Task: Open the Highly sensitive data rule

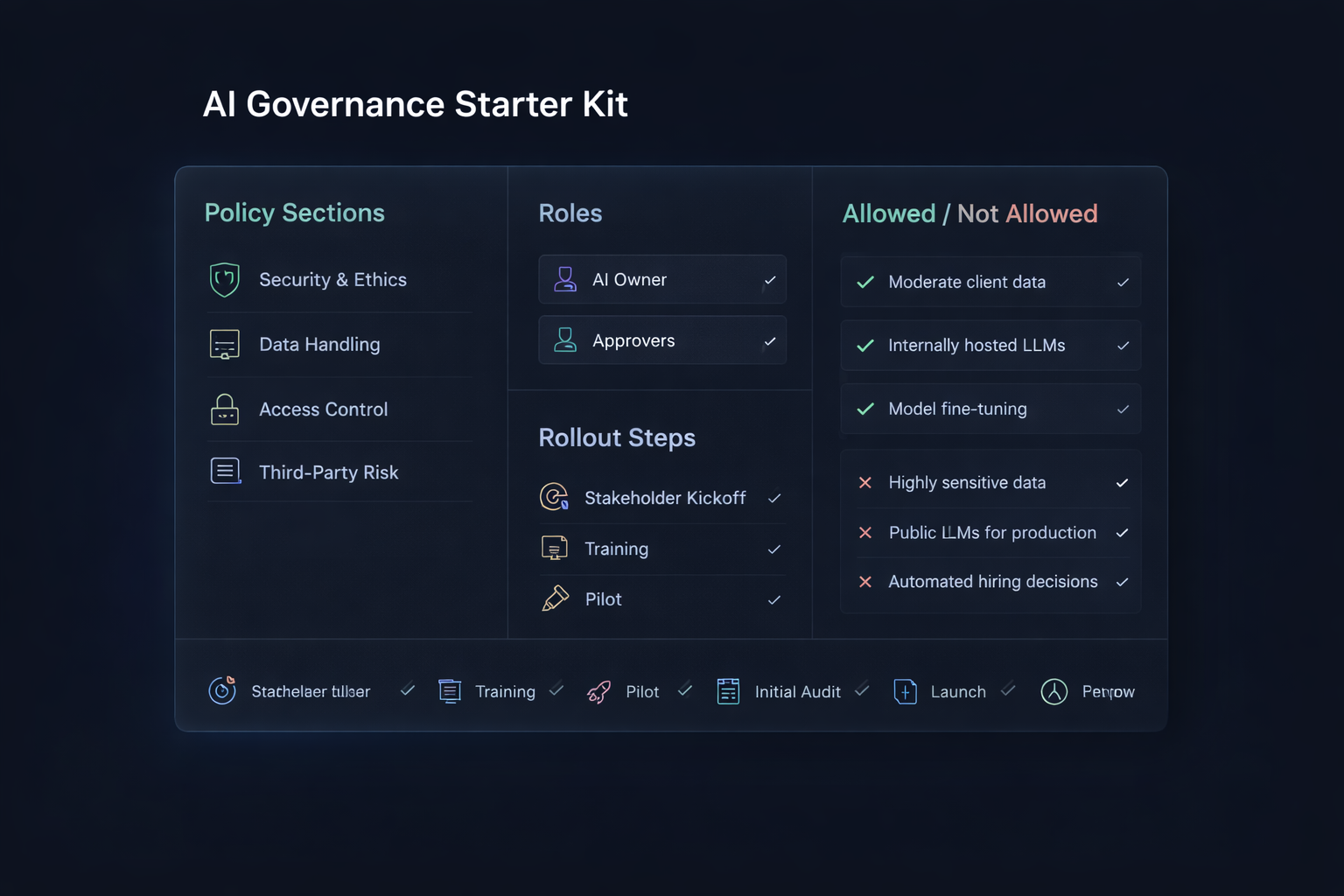Action: click(967, 483)
